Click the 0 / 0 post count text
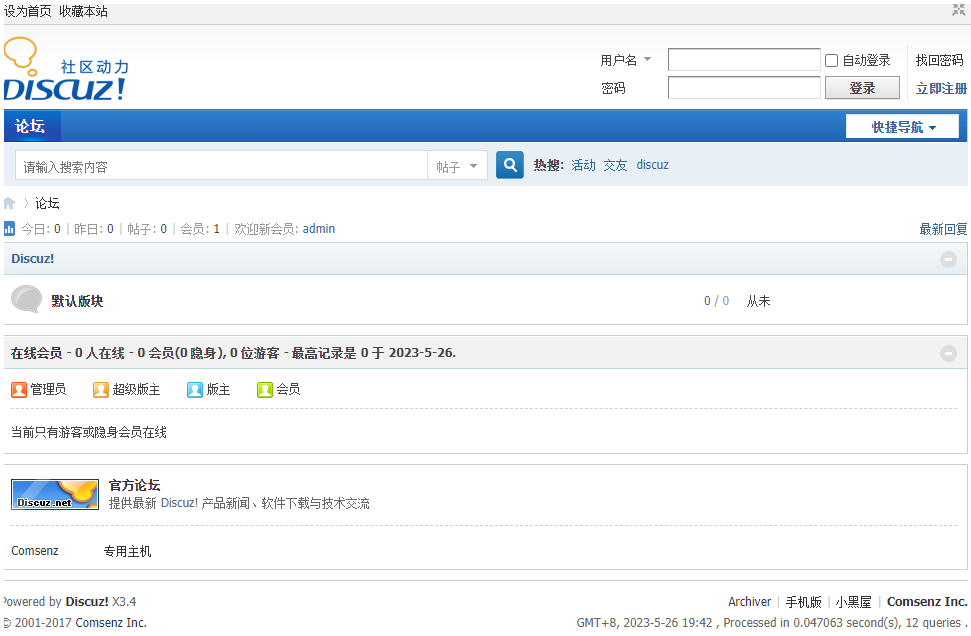This screenshot has width=971, height=636. pos(716,301)
